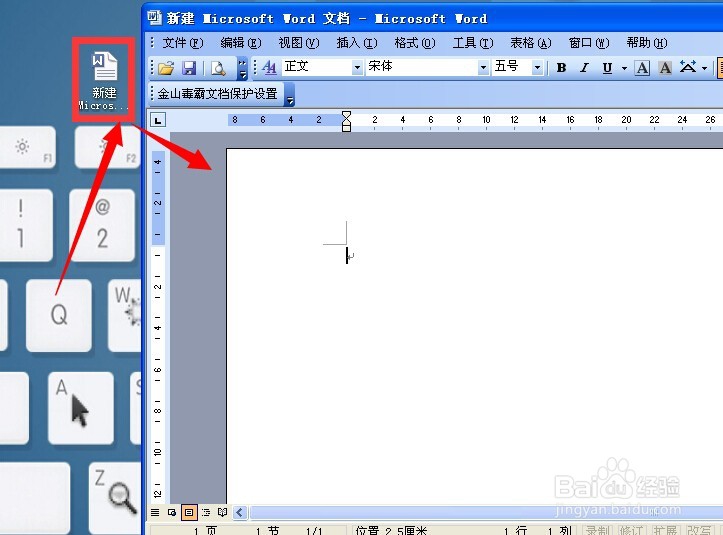Viewport: 723px width, 535px height.
Task: Click the 金山毒霸文档保护设置 button
Action: click(217, 94)
